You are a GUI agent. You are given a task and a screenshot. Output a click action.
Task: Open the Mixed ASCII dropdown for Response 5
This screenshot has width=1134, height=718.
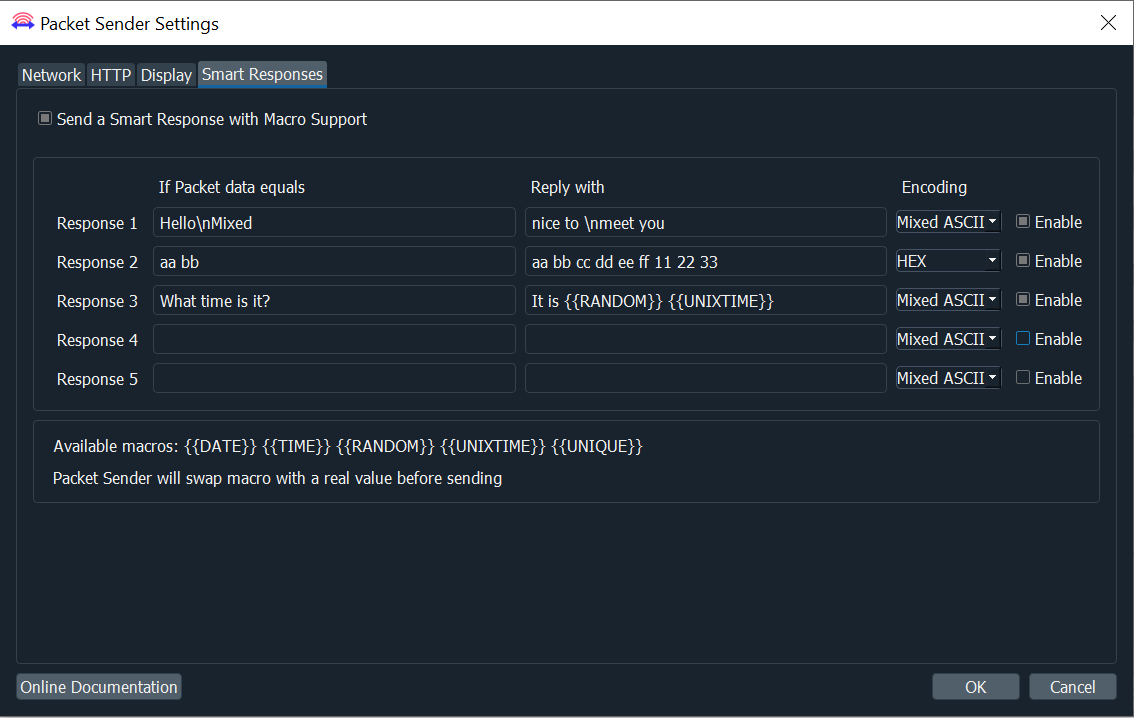click(x=947, y=378)
